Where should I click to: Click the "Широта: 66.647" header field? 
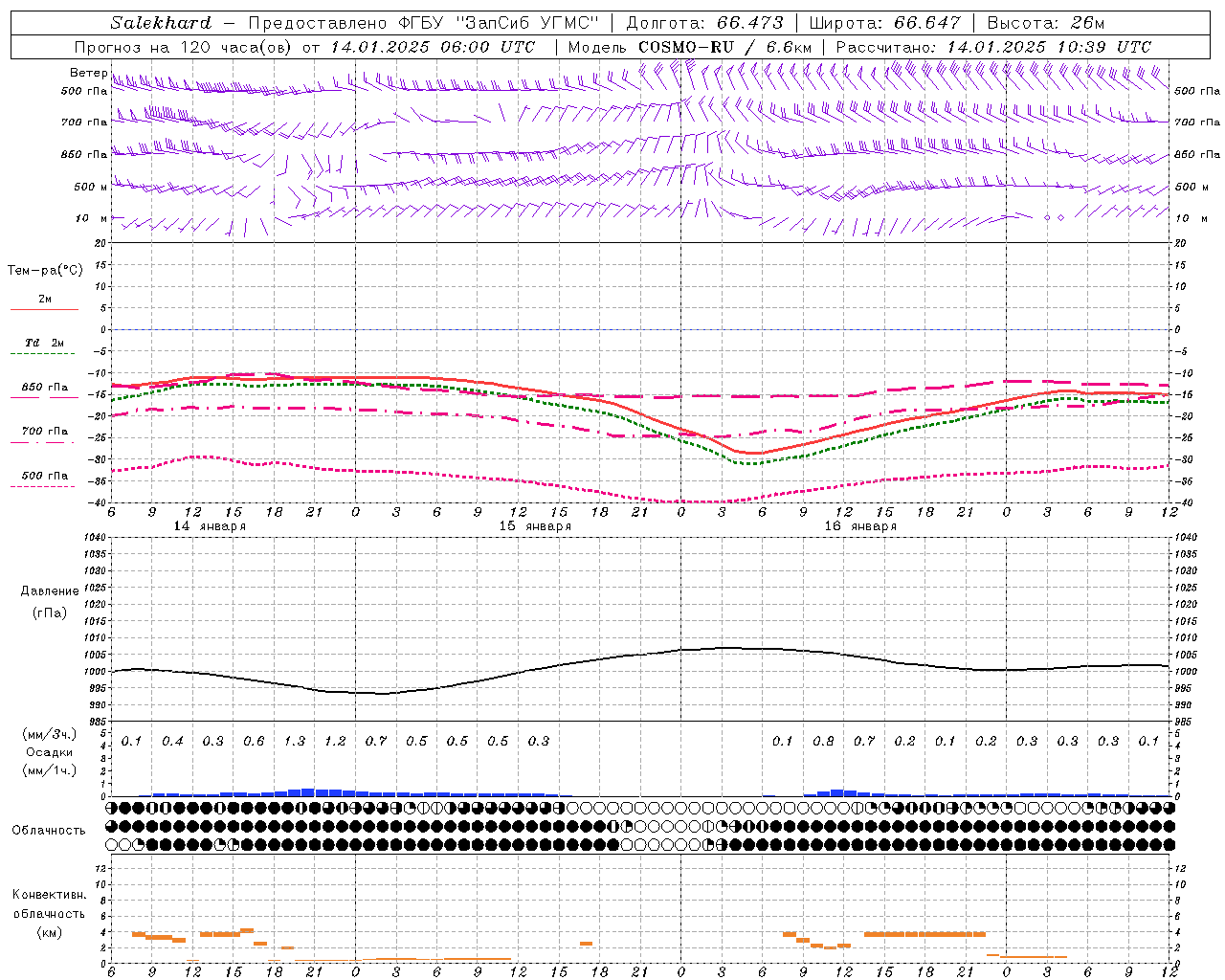coord(884,23)
